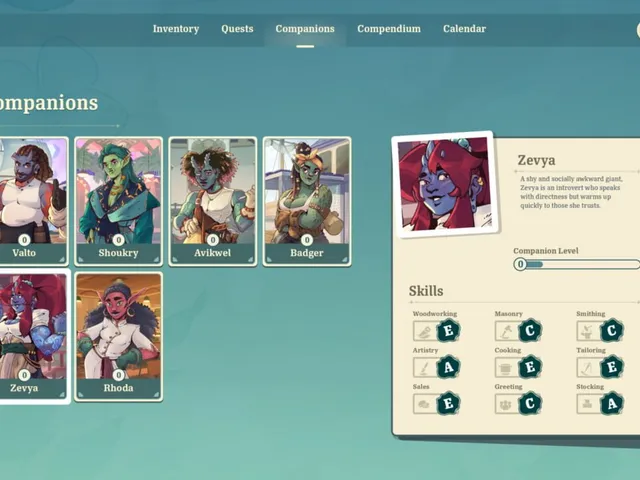Click the Woodworking skill saw icon
This screenshot has height=480, width=640.
[425, 331]
